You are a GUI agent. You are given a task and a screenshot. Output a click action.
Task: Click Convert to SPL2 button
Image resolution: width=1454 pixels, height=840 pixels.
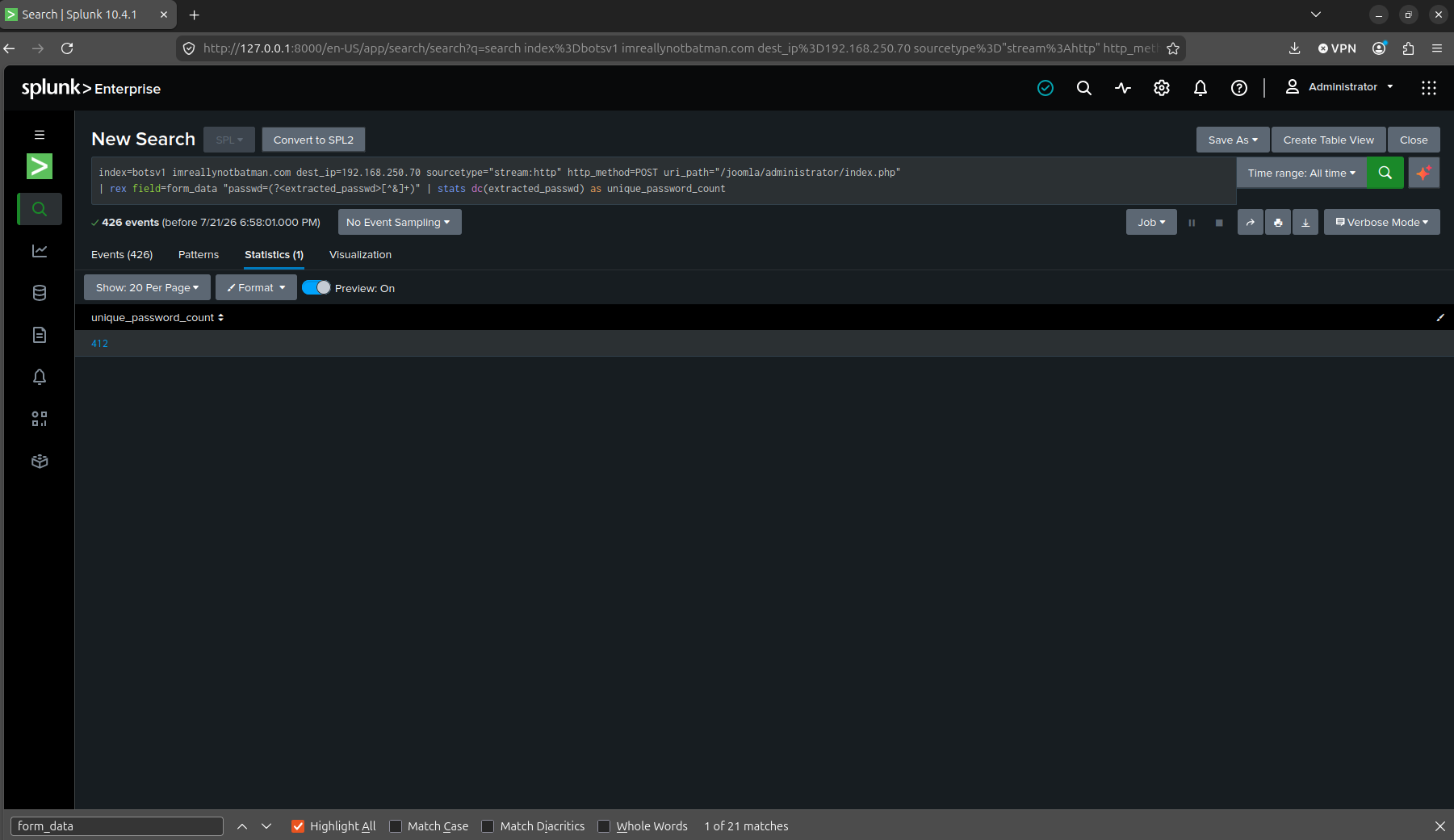pyautogui.click(x=313, y=140)
